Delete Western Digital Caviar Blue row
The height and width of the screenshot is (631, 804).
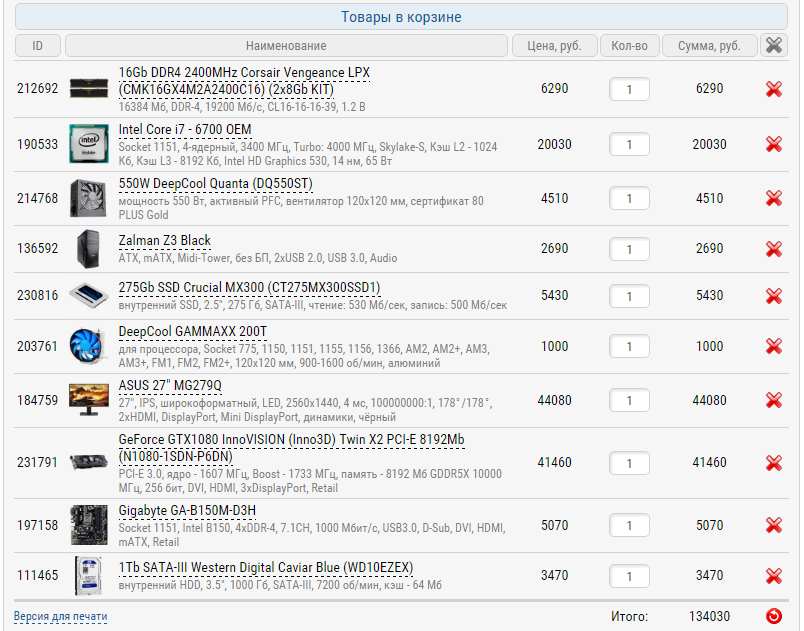coord(774,576)
